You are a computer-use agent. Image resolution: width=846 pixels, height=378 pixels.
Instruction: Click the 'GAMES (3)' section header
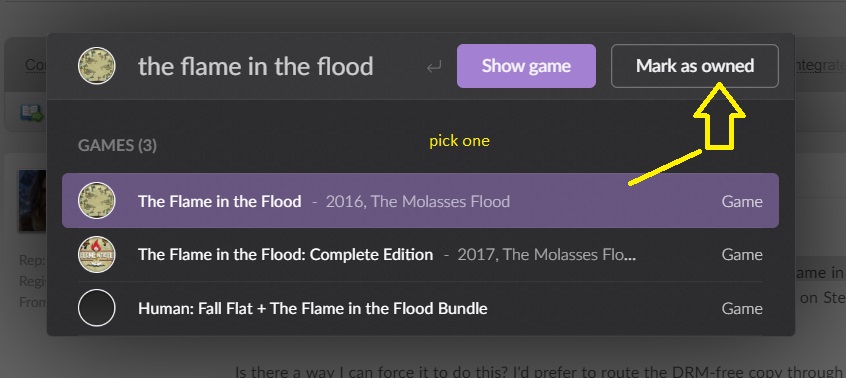coord(117,145)
